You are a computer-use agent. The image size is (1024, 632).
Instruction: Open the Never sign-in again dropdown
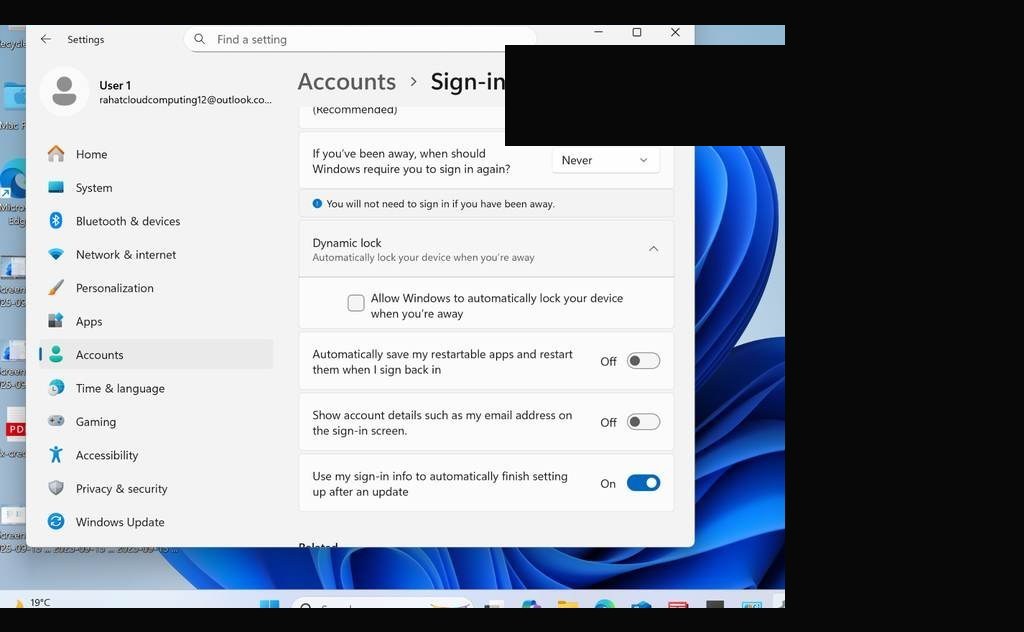[x=605, y=160]
